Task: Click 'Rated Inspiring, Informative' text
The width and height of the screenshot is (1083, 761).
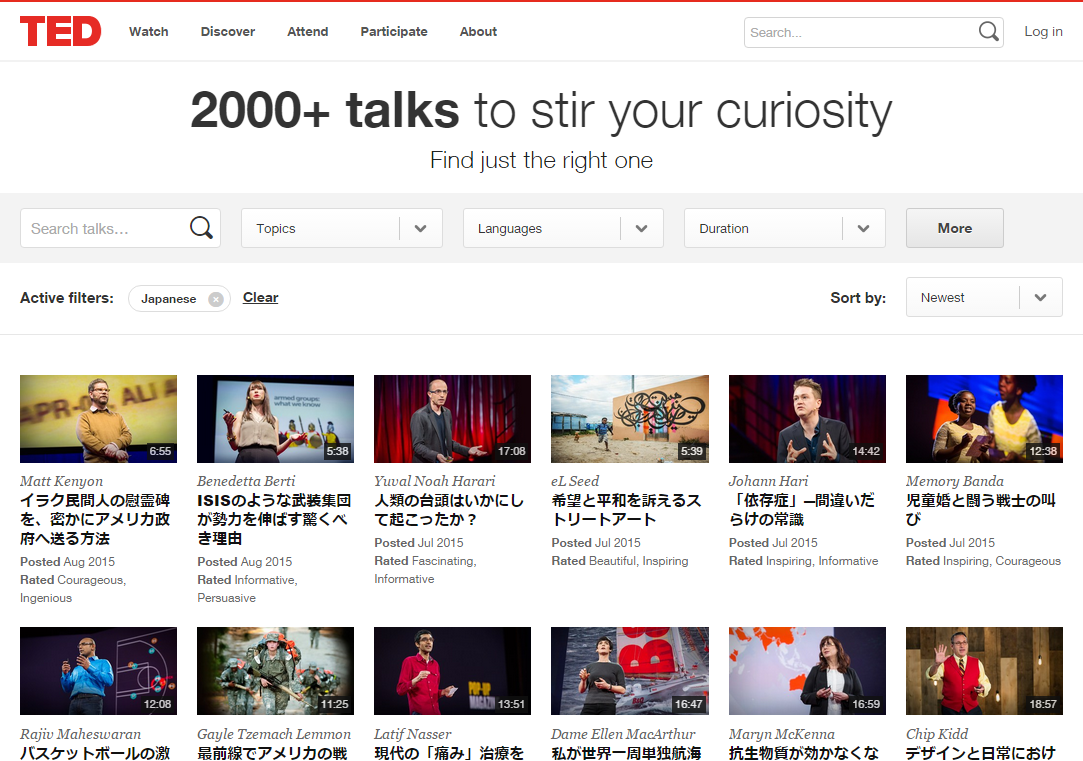Action: coord(803,561)
